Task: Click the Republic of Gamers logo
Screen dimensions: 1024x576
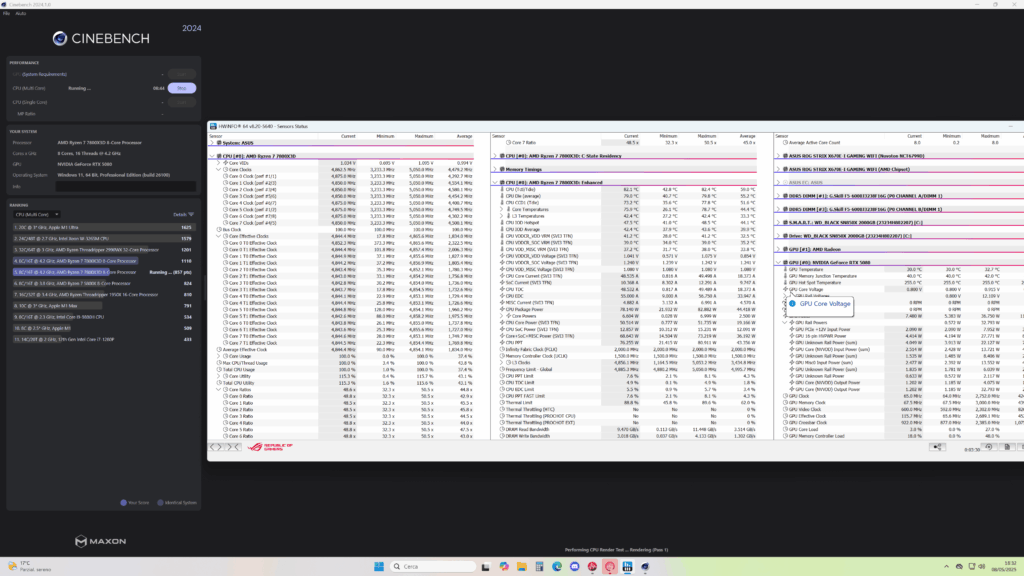Action: click(x=270, y=447)
